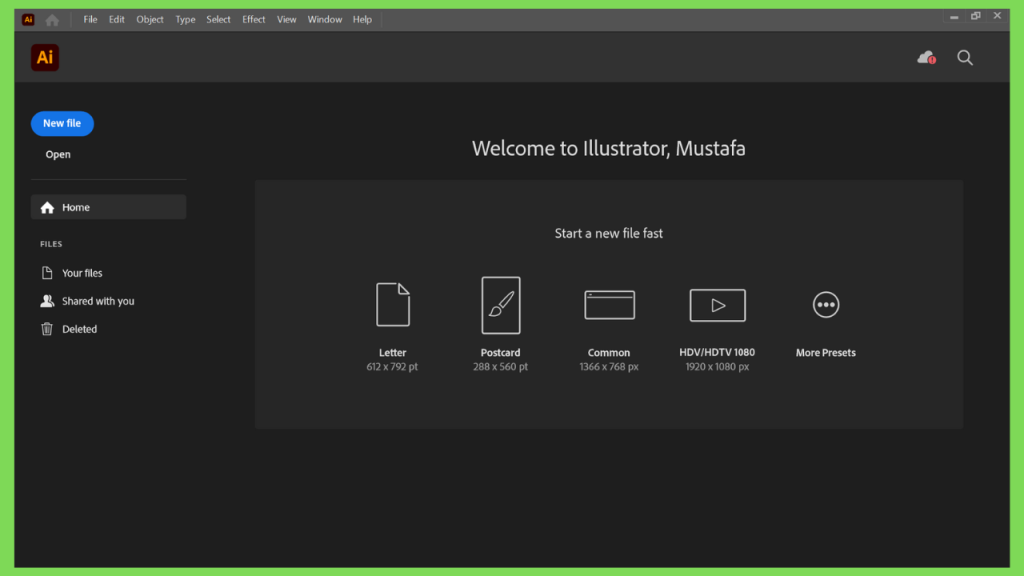Viewport: 1024px width, 576px height.
Task: Click the large Ai logo
Action: tap(45, 57)
